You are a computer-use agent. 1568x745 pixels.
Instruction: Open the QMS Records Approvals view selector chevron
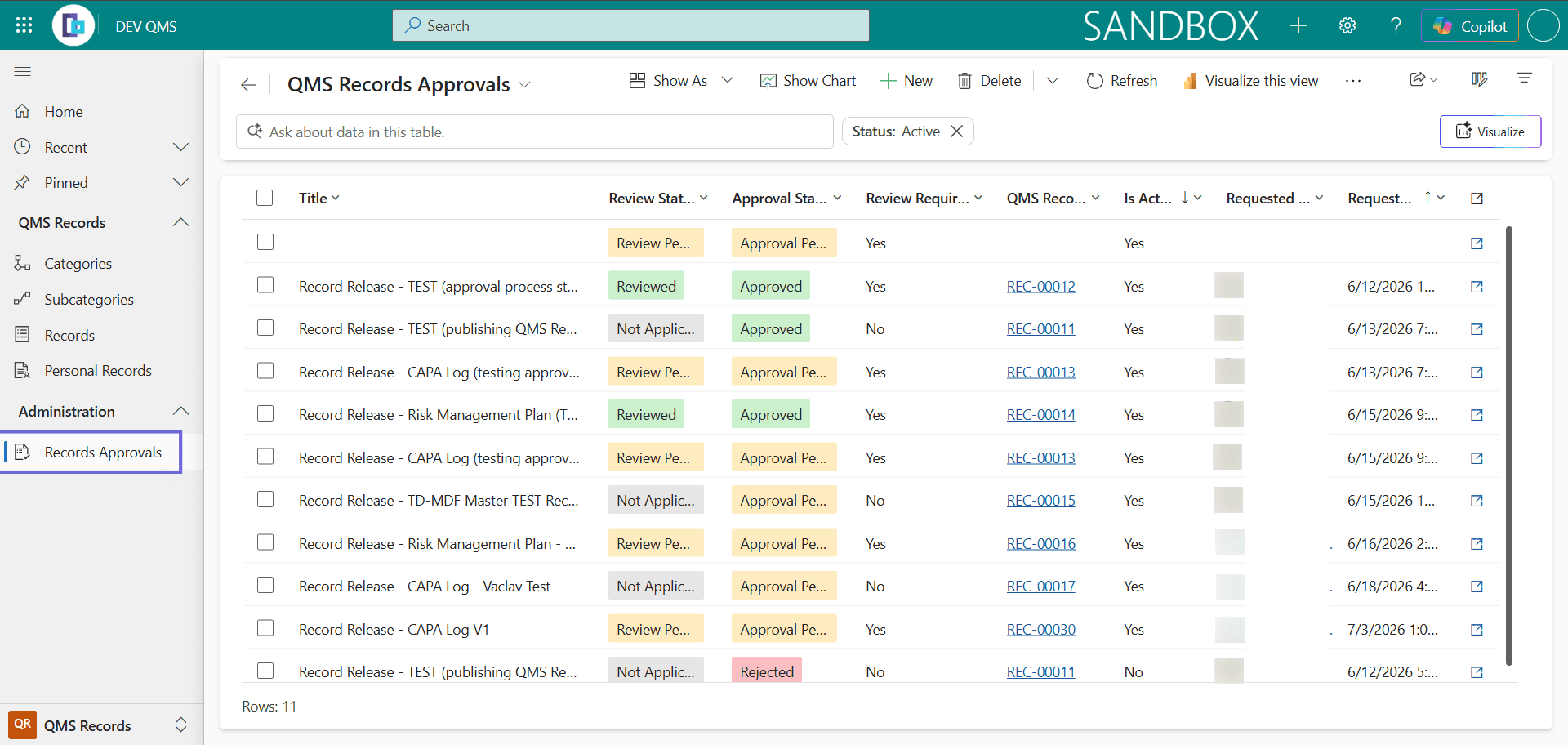coord(524,85)
